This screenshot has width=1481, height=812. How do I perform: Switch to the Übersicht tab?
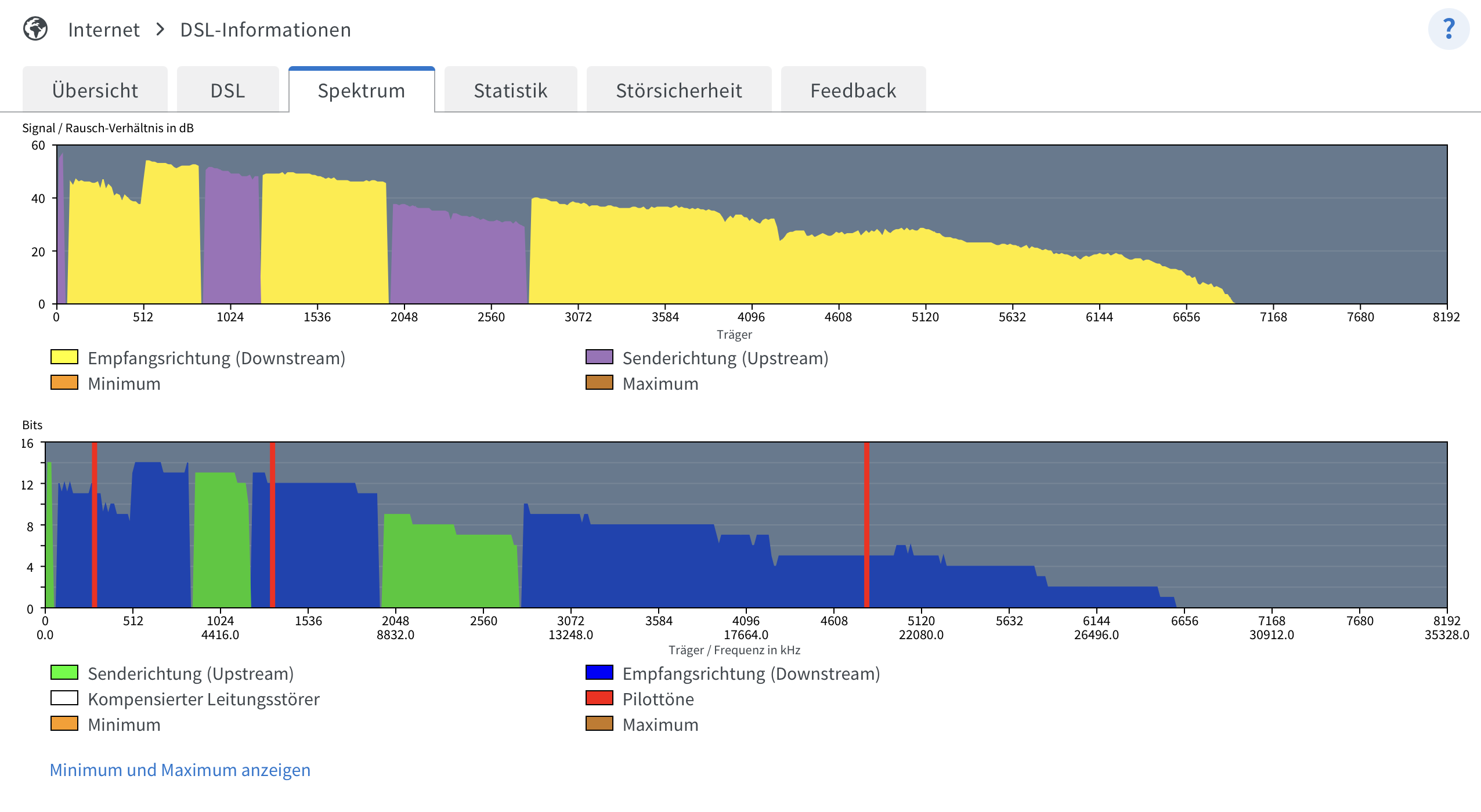95,90
